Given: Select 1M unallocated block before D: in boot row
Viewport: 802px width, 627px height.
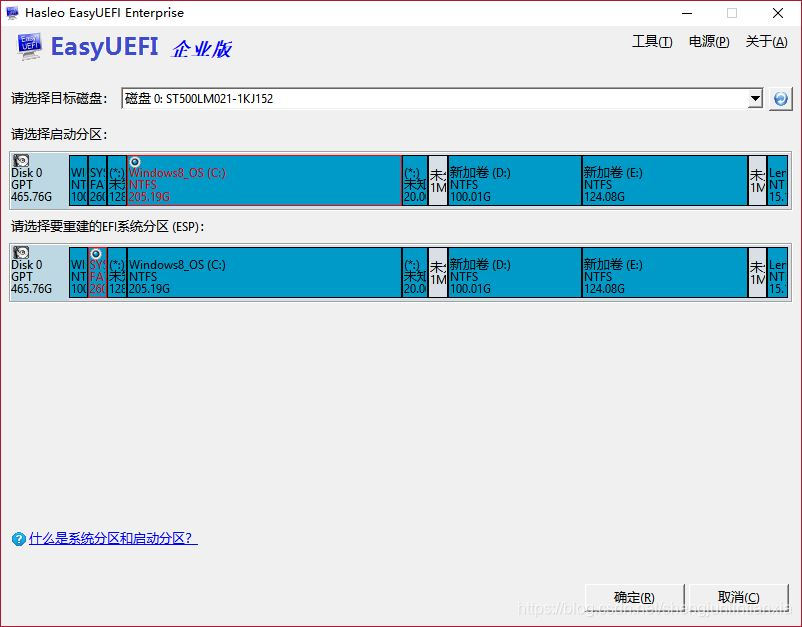Looking at the screenshot, I should [438, 181].
